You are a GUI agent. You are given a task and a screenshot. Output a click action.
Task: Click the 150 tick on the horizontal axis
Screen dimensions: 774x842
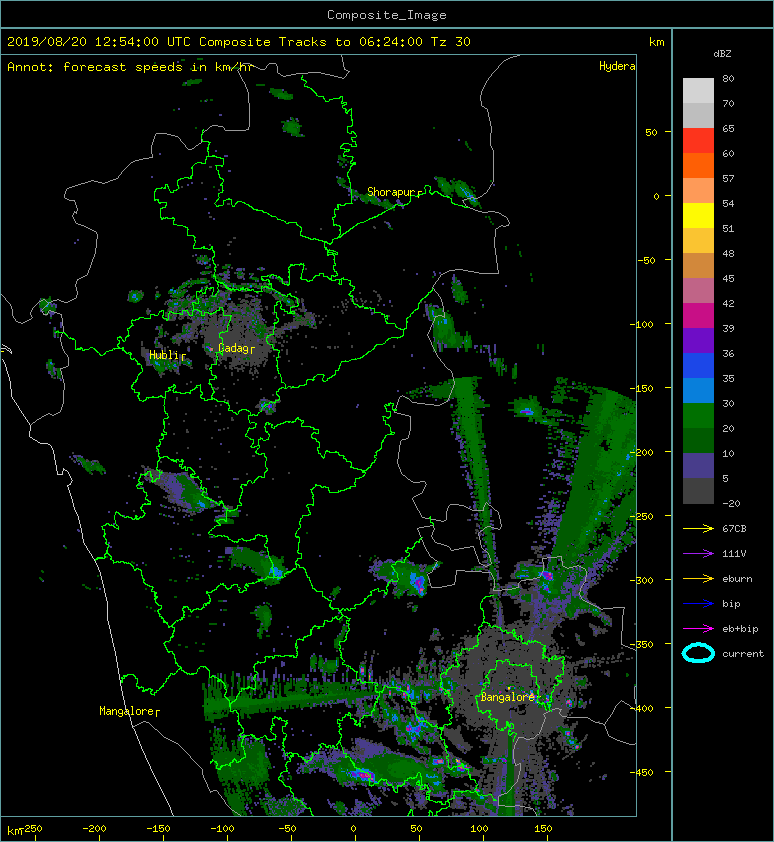pos(543,829)
